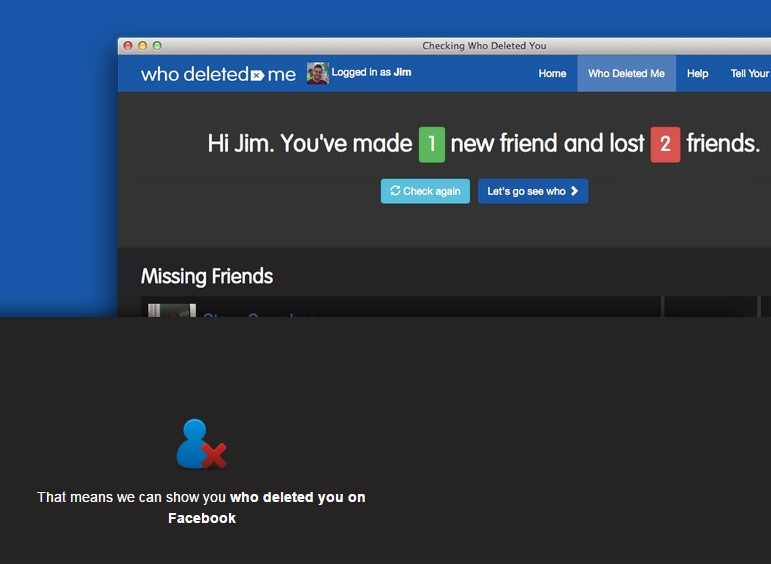Click the Logged in as Jim text

point(371,73)
